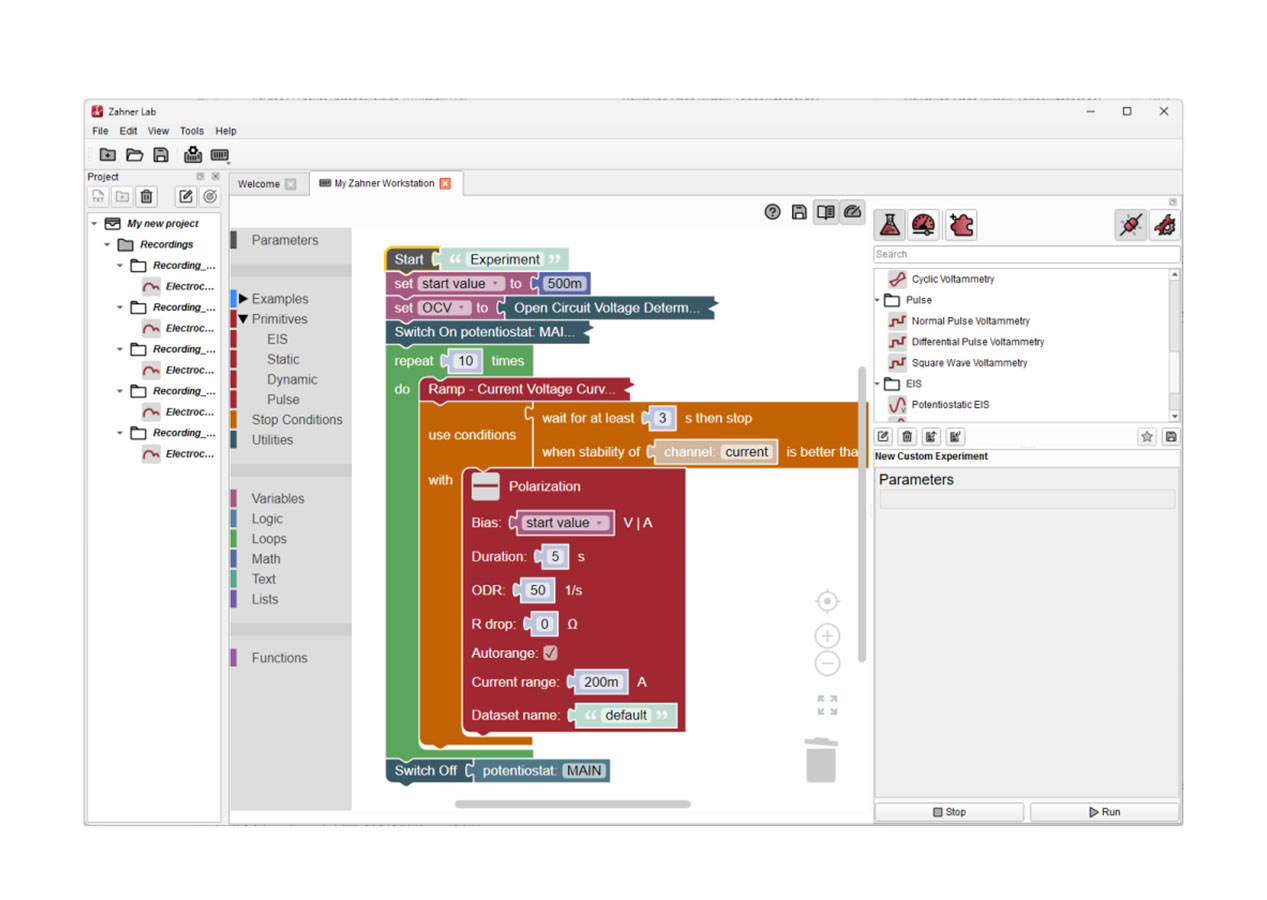The height and width of the screenshot is (900, 1267).
Task: Collapse the Pulse folder in experiment list
Action: (x=879, y=300)
